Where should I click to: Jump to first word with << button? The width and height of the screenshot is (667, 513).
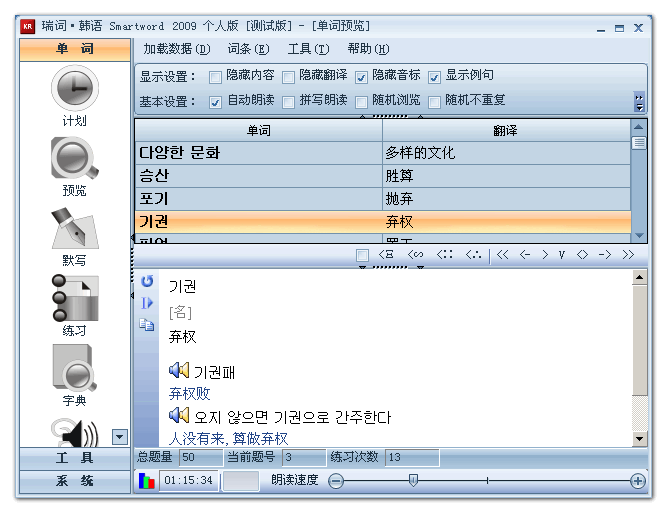(x=503, y=254)
